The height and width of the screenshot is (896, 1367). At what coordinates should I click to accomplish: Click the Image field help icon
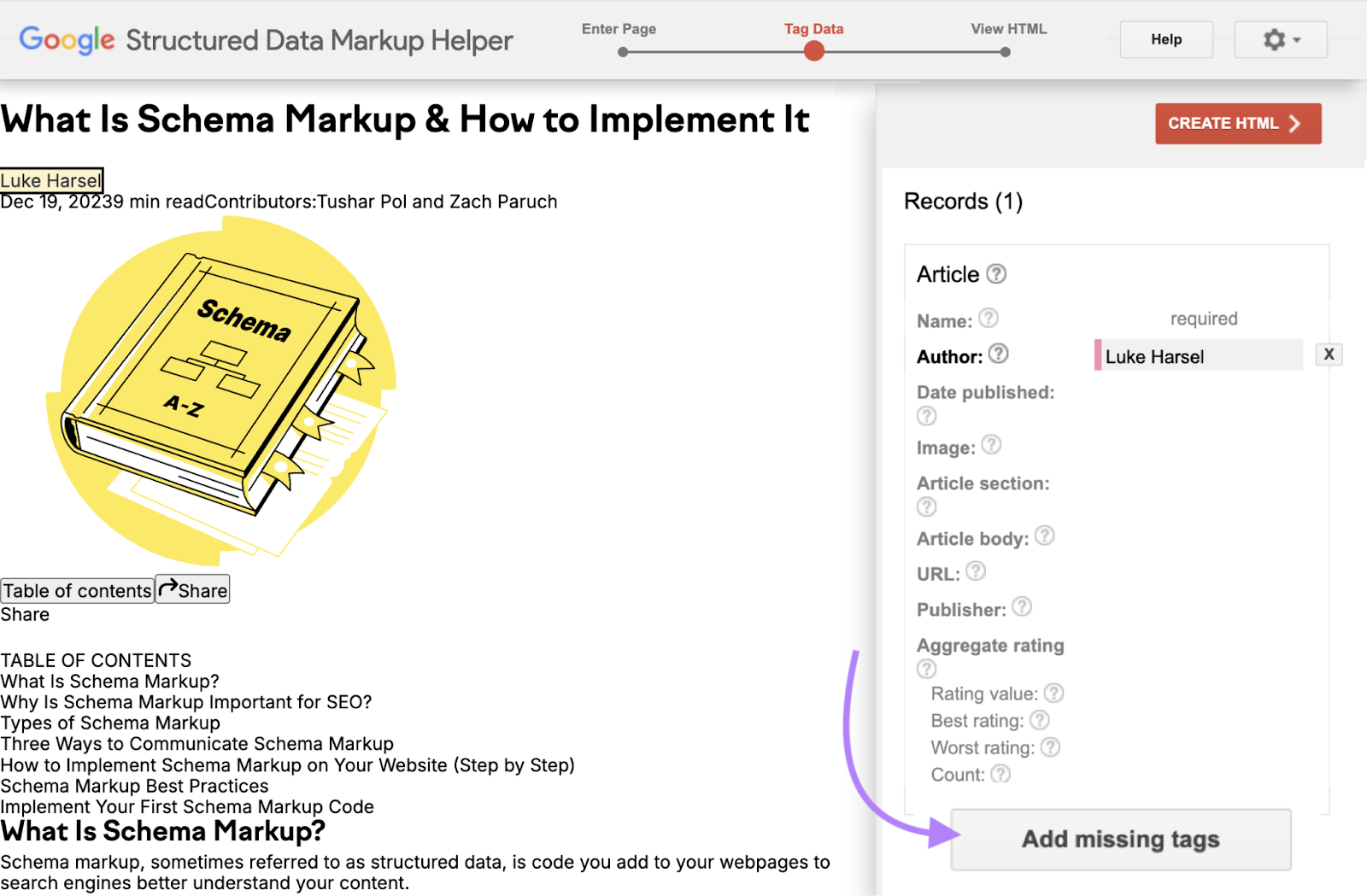point(991,445)
